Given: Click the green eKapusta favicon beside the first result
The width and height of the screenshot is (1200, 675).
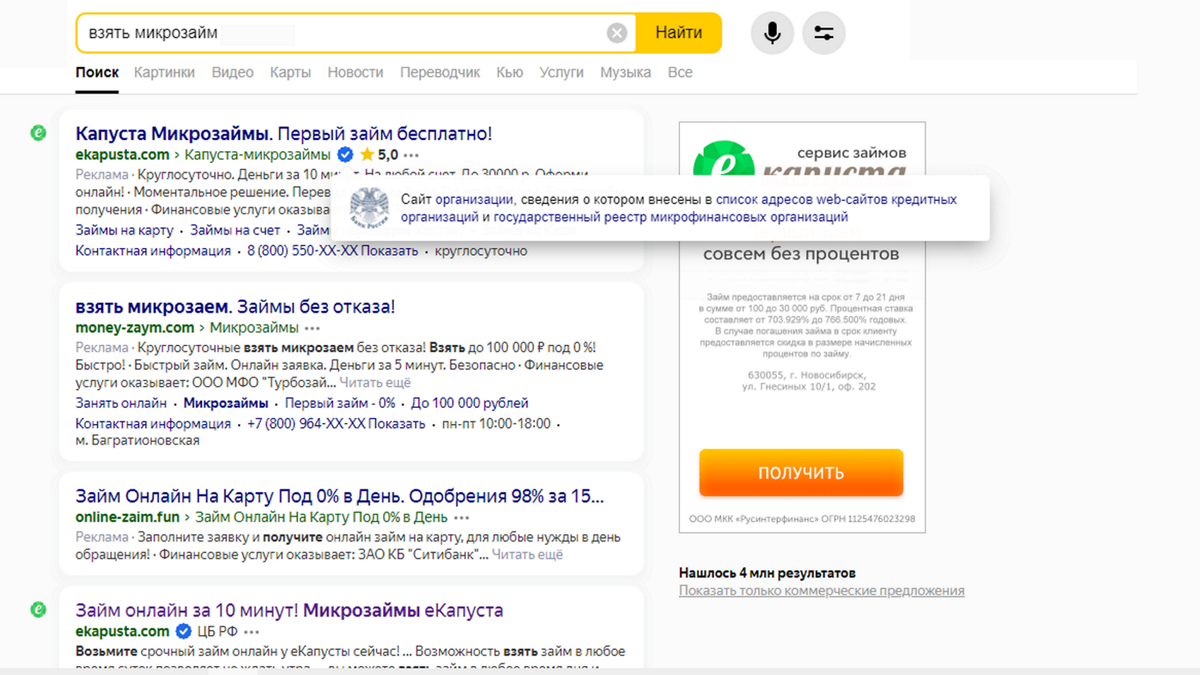Looking at the screenshot, I should (x=38, y=132).
